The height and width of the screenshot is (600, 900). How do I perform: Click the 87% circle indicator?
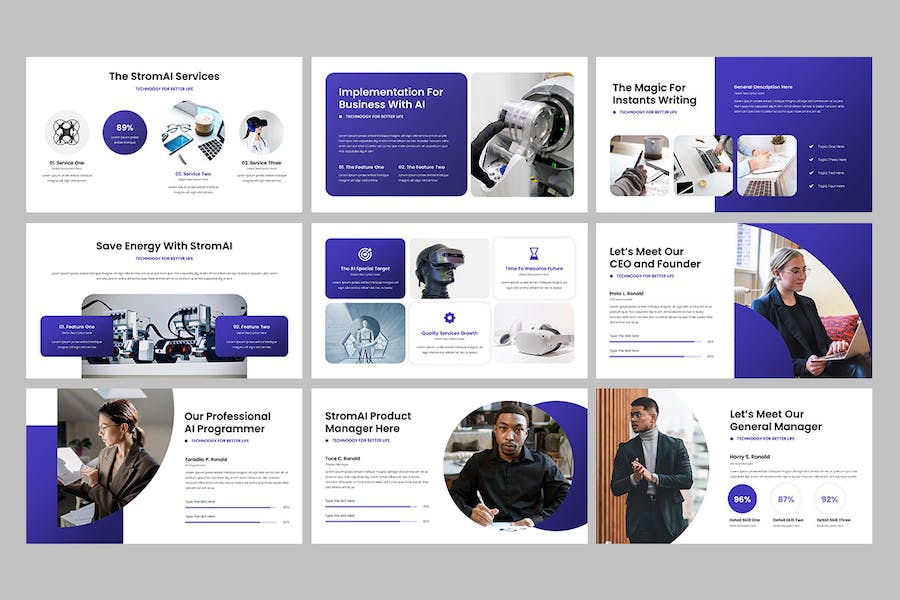[x=786, y=499]
